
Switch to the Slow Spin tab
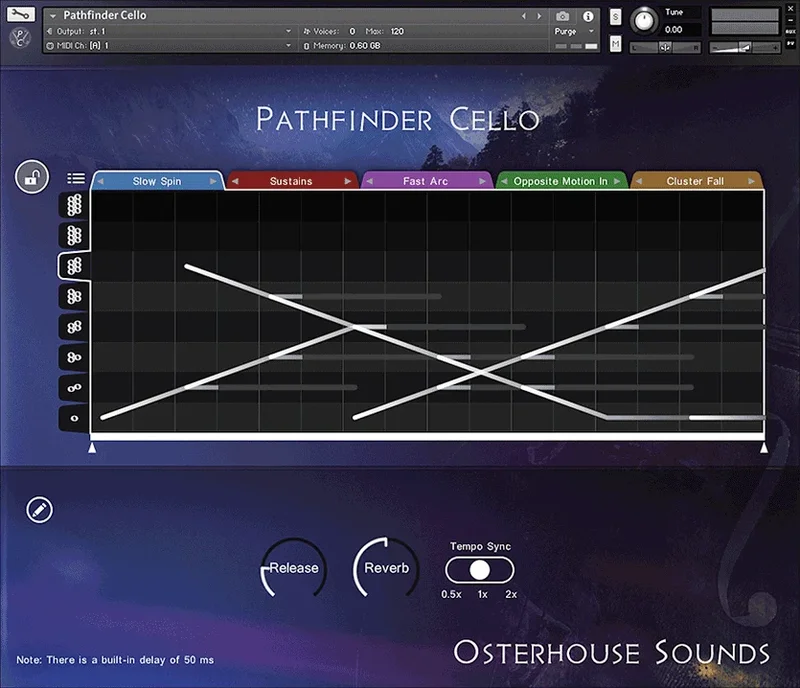157,181
